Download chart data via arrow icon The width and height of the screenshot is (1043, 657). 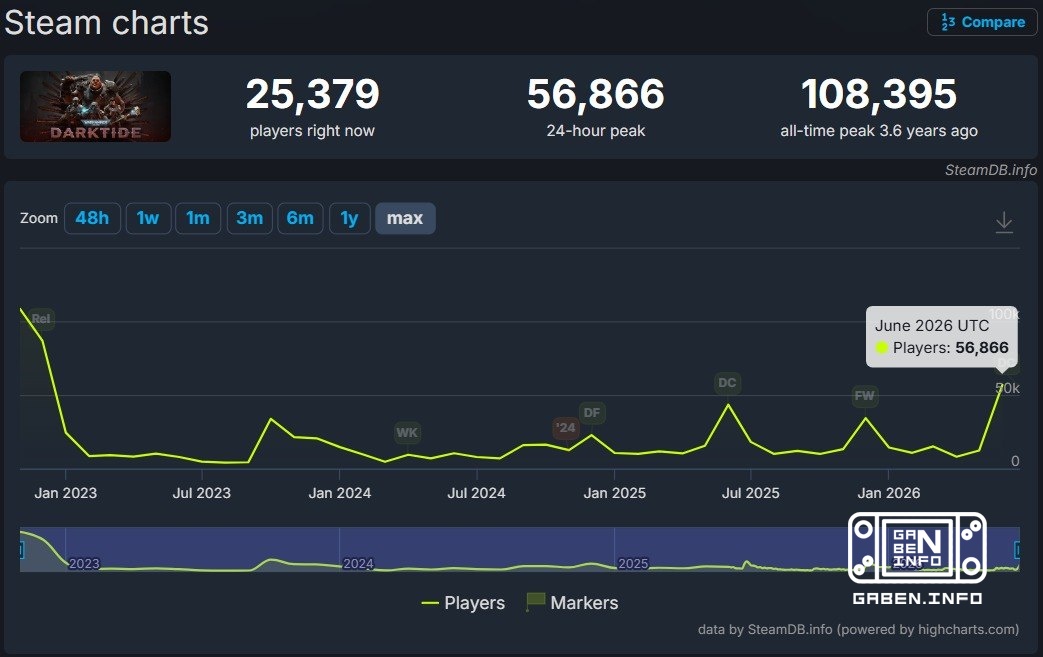1004,222
